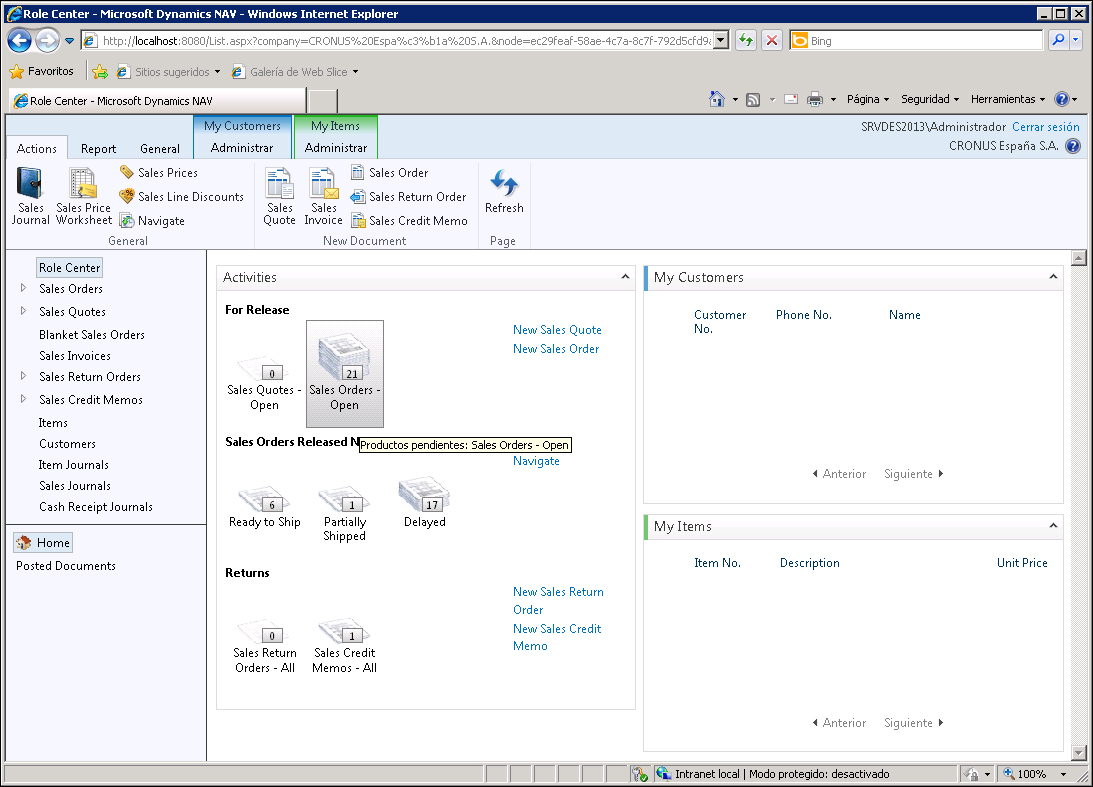Collapse the My Customers panel
Screen dimensions: 1093x787
pos(1053,277)
